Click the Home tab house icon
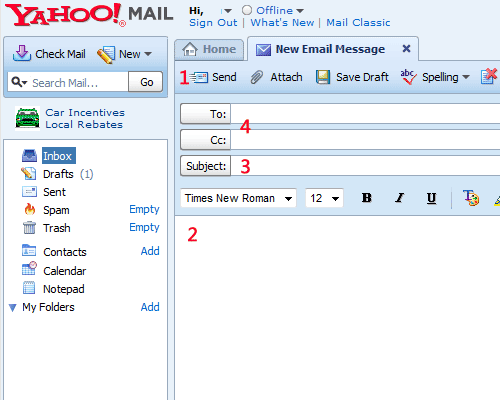 tap(190, 49)
